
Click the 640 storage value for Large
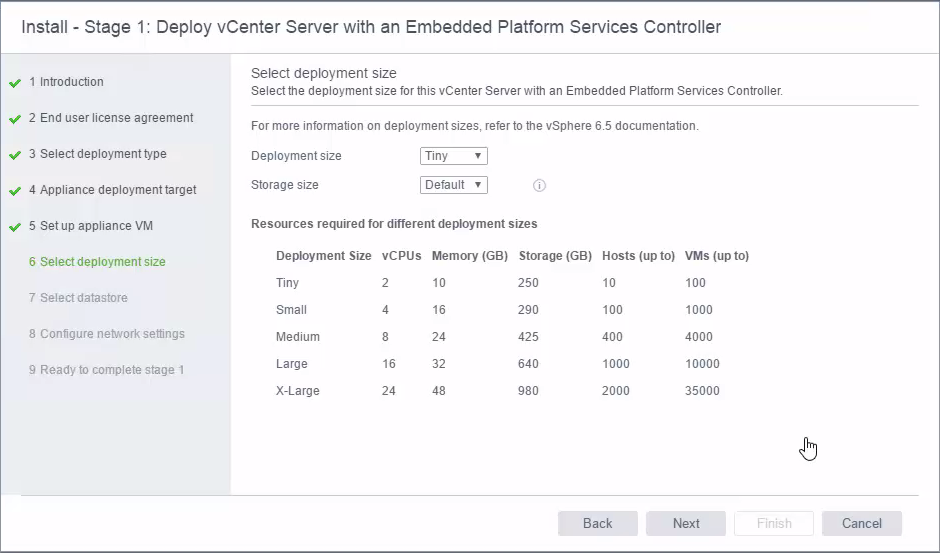pyautogui.click(x=528, y=363)
